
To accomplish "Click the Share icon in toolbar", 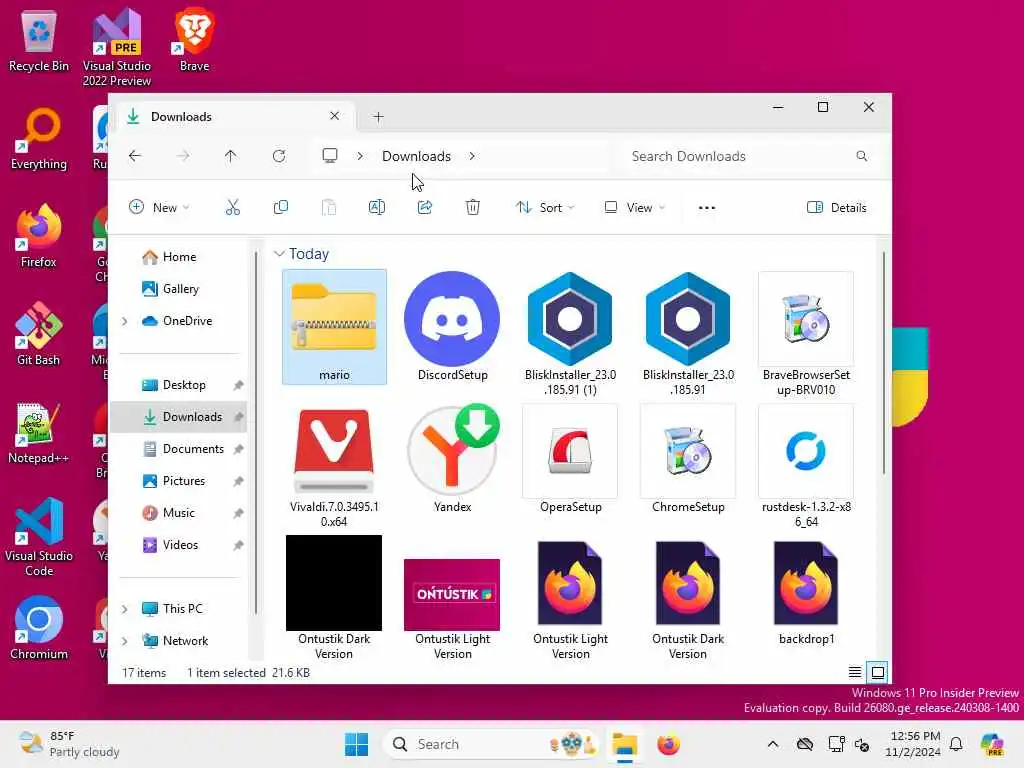I will [424, 208].
